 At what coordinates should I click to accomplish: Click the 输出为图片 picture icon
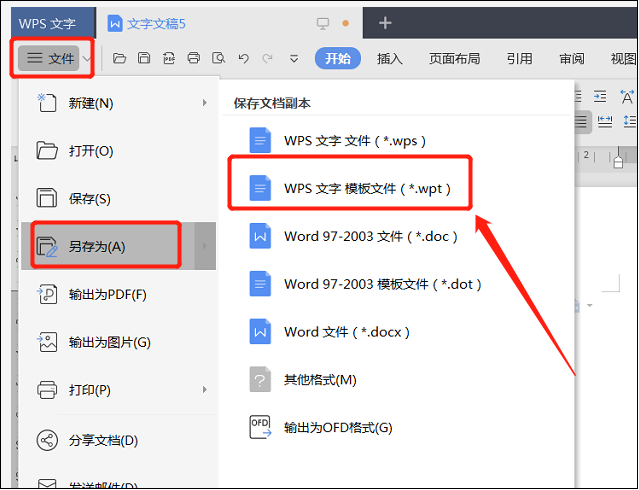46,342
